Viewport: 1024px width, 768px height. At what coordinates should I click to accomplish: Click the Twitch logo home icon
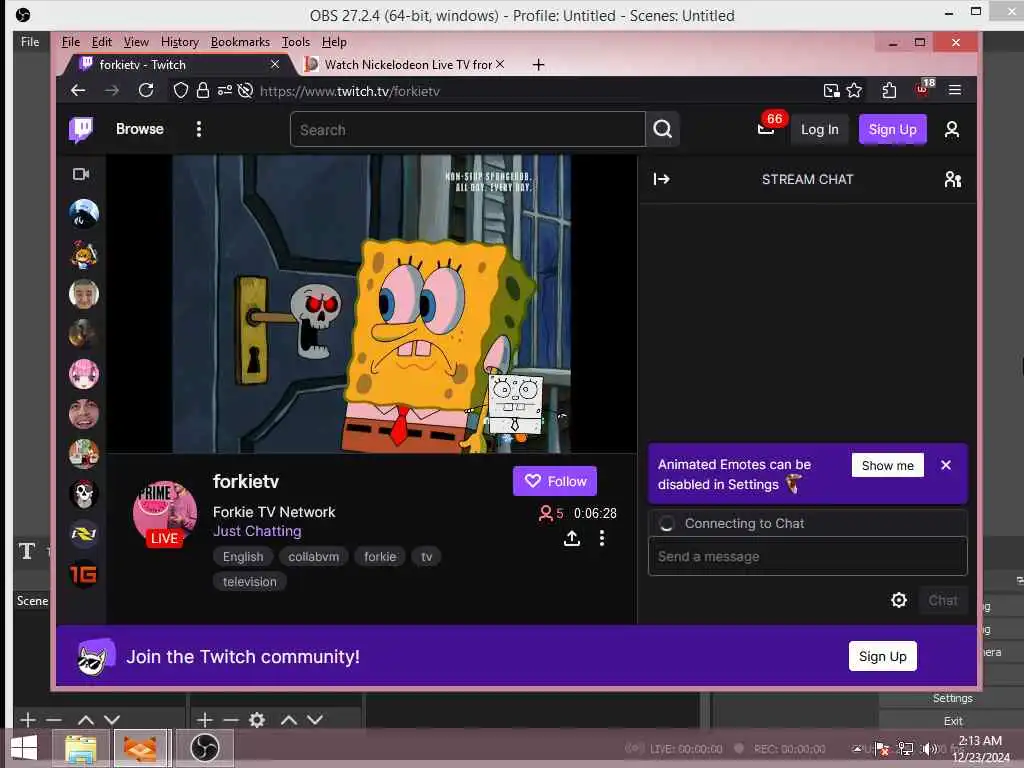(x=81, y=129)
